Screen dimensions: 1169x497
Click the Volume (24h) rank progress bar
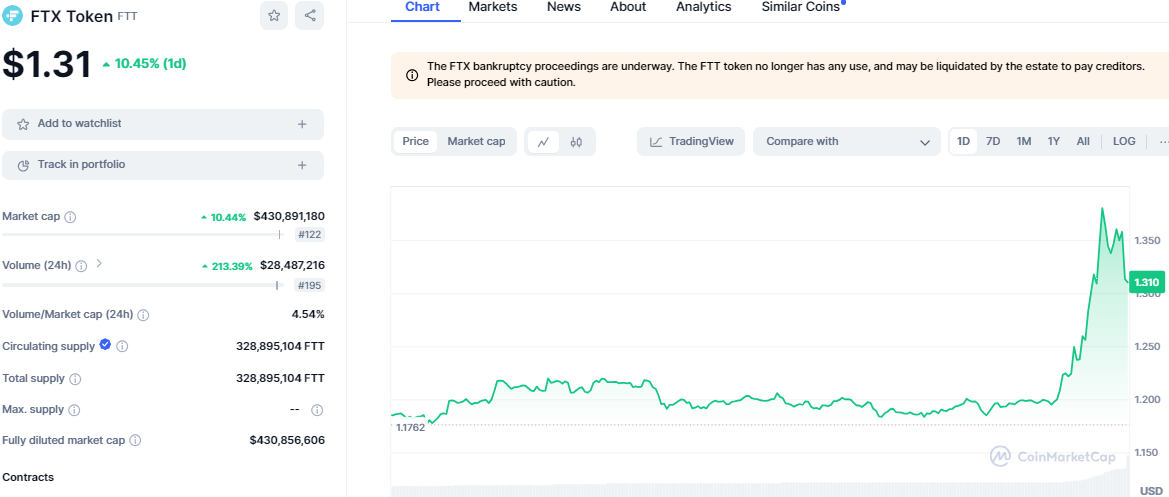pos(143,285)
